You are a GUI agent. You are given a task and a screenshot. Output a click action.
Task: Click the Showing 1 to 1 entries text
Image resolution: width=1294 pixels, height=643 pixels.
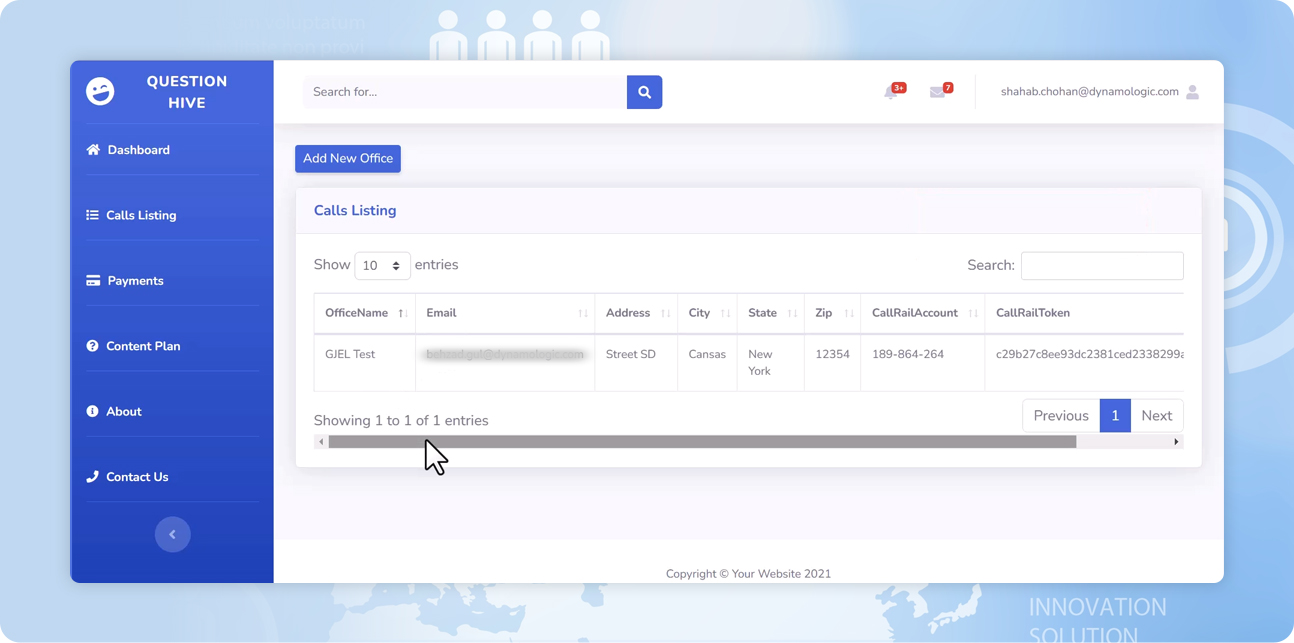click(x=401, y=421)
